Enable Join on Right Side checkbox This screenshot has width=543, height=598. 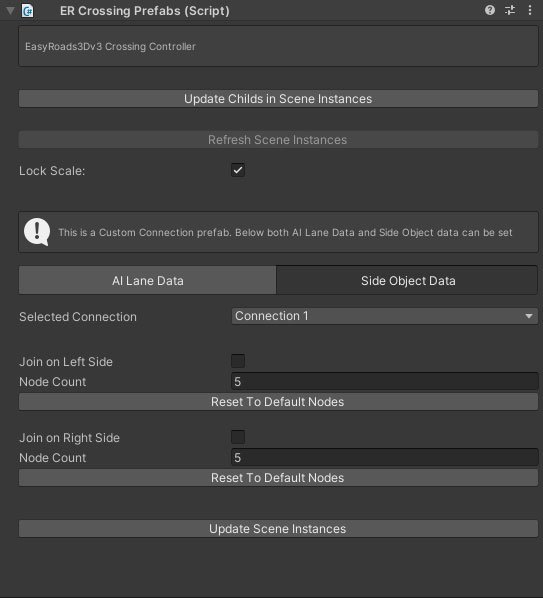click(x=238, y=437)
